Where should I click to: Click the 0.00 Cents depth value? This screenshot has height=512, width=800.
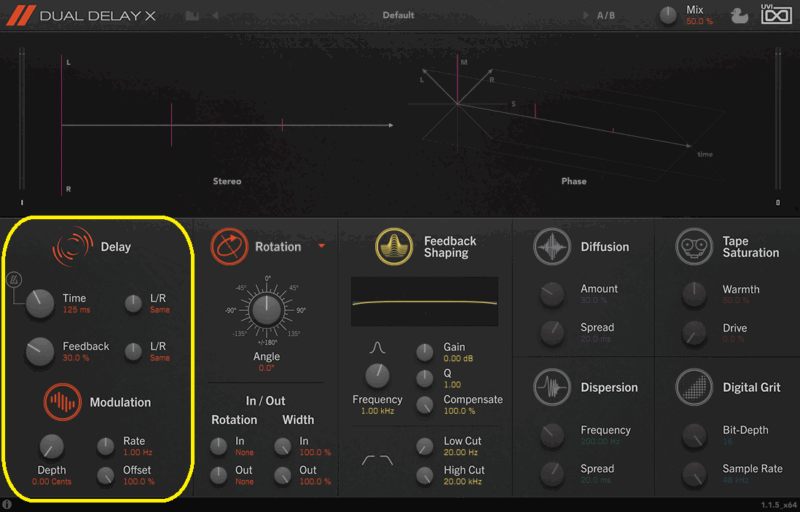click(x=52, y=481)
